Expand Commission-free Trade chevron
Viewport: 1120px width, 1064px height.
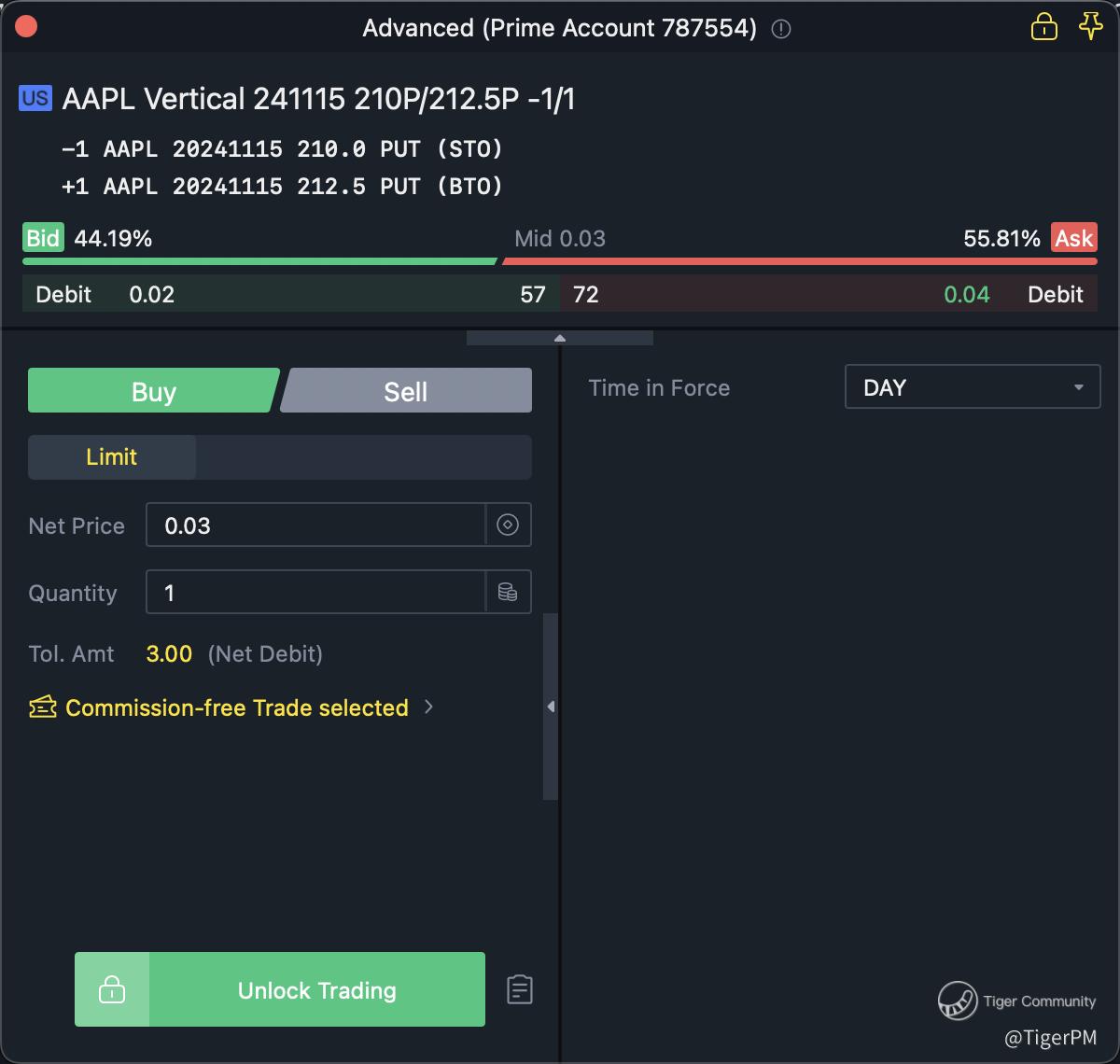[x=428, y=707]
